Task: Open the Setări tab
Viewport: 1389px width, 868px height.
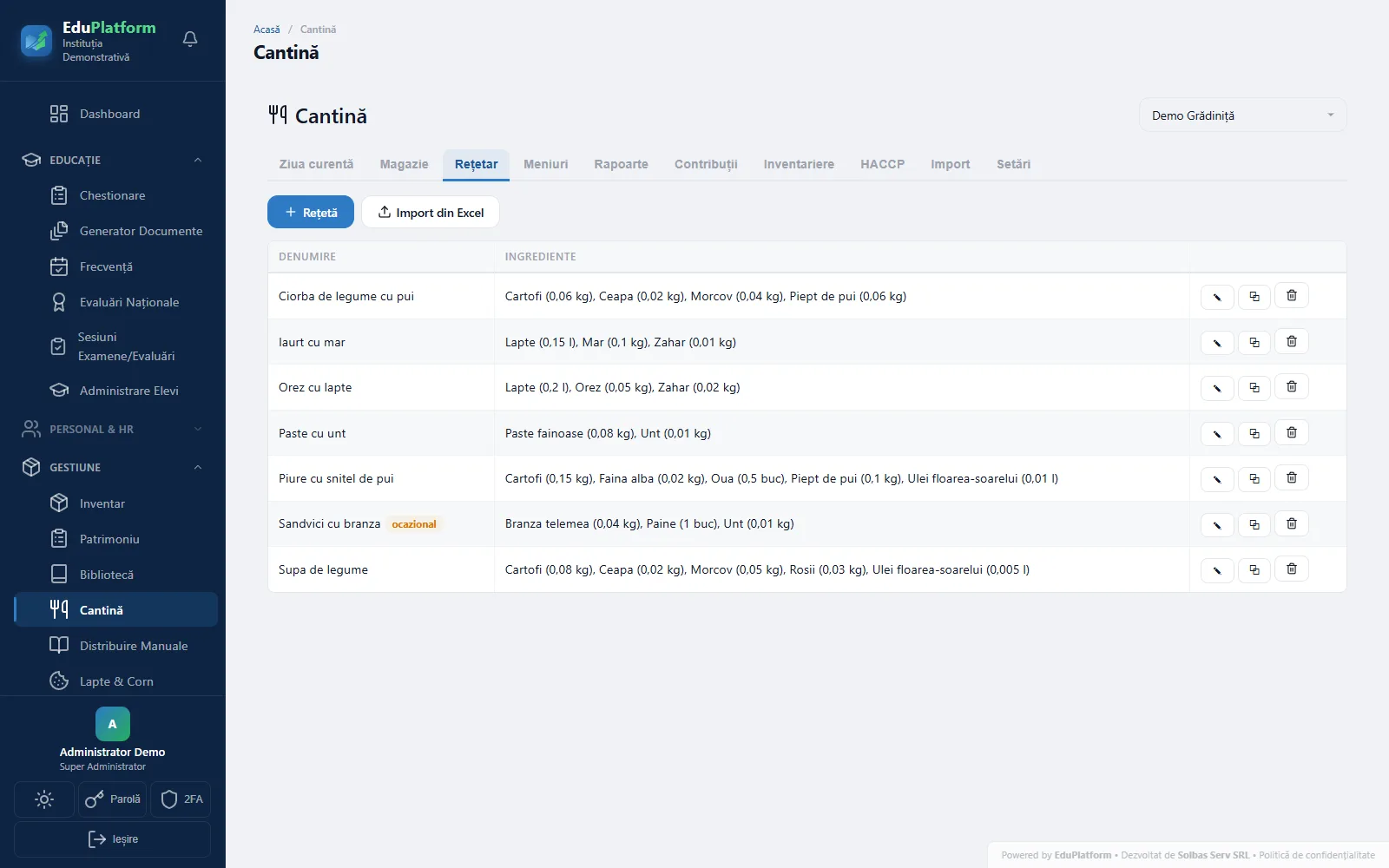Action: coord(1013,164)
